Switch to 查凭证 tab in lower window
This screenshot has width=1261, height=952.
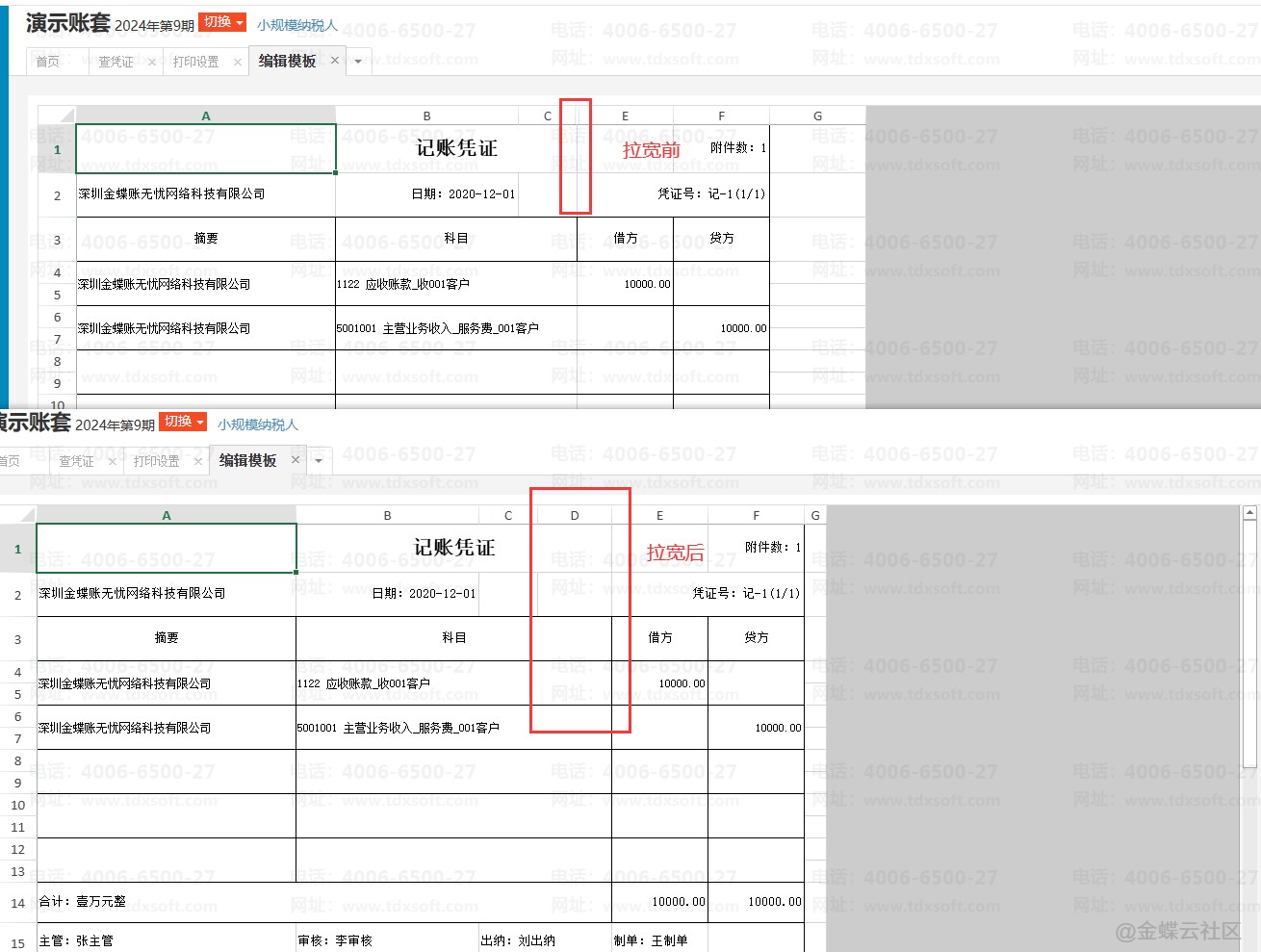click(x=76, y=461)
